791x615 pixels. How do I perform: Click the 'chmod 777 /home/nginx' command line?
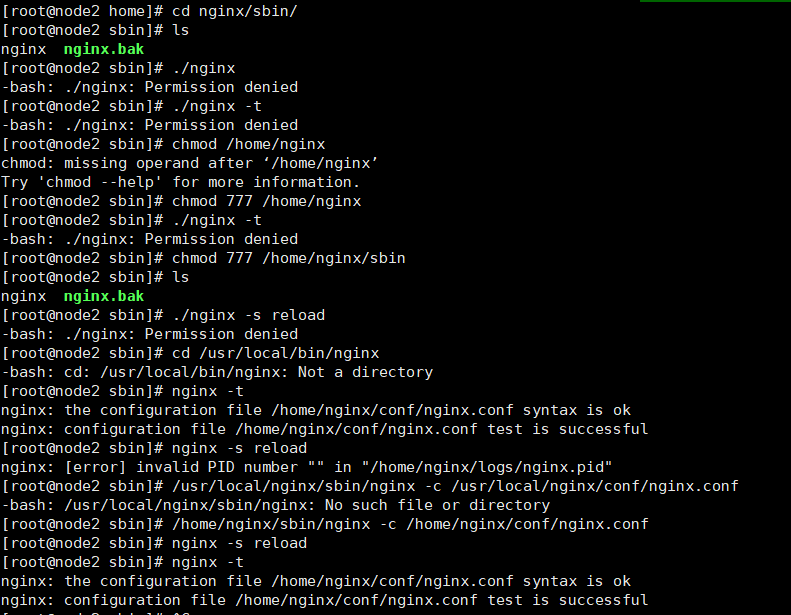266,201
